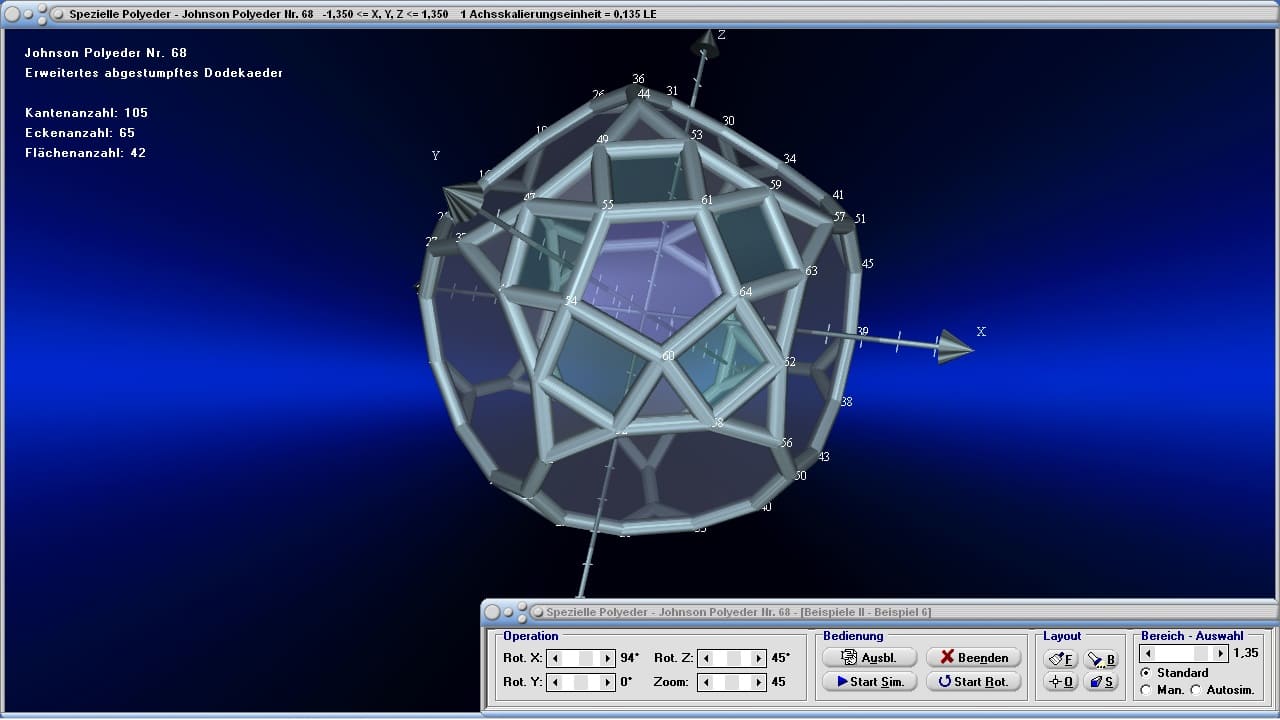Screen dimensions: 1280x720
Task: Click vertex label 61 on polyhedron
Action: (707, 200)
